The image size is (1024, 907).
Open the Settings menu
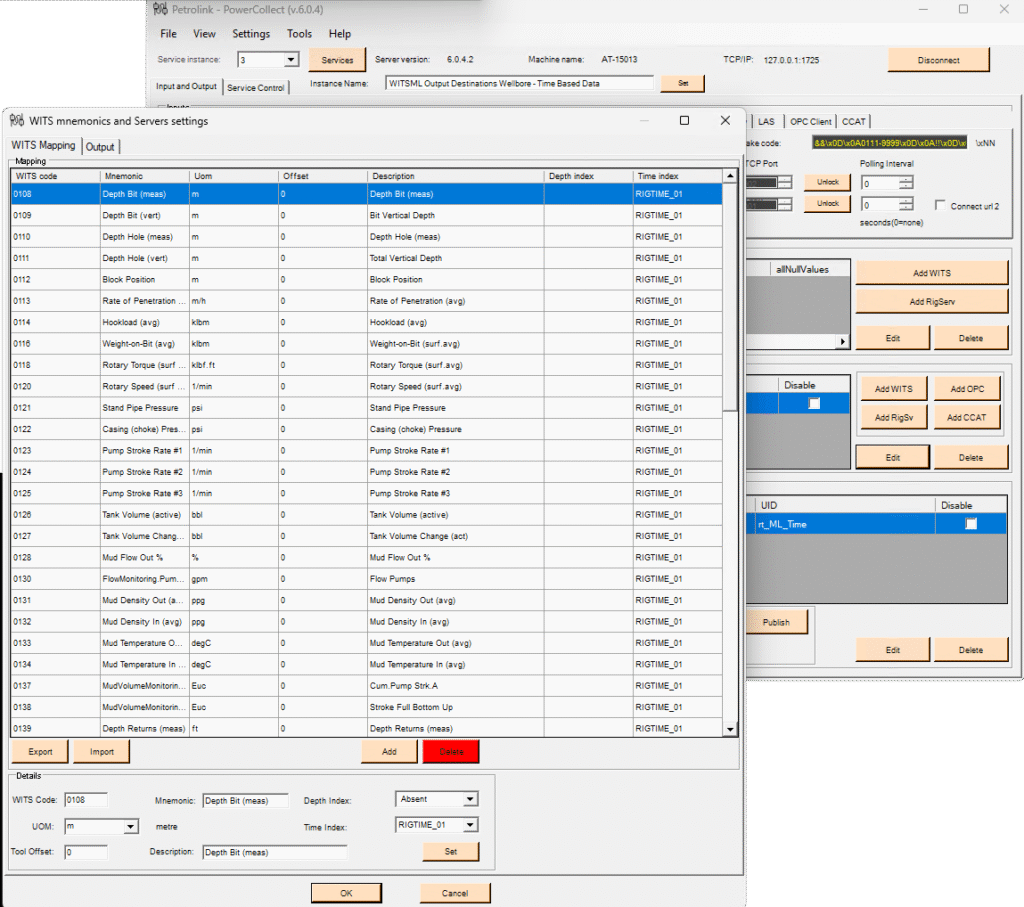pos(251,34)
